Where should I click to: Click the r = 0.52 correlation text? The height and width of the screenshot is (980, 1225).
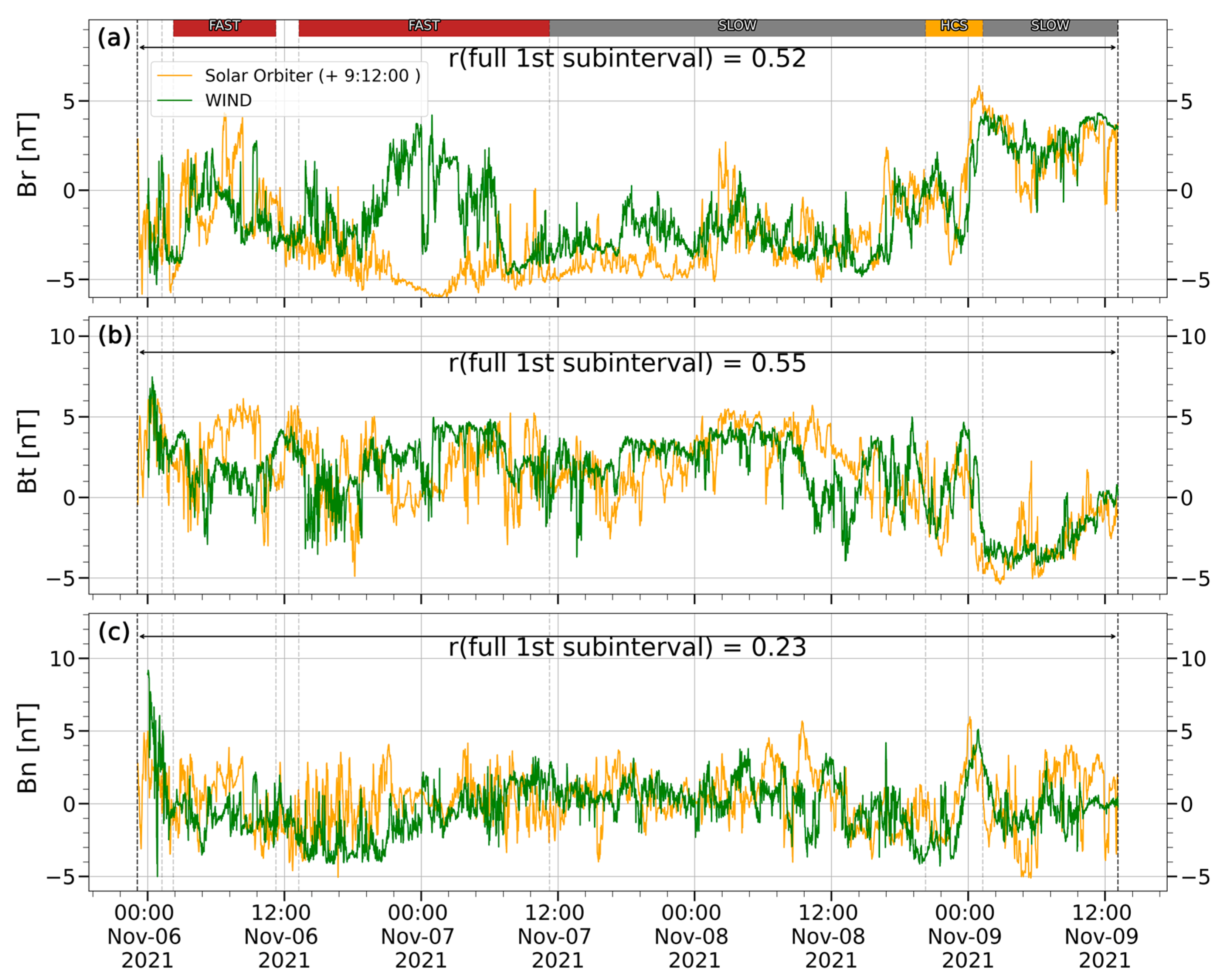627,58
